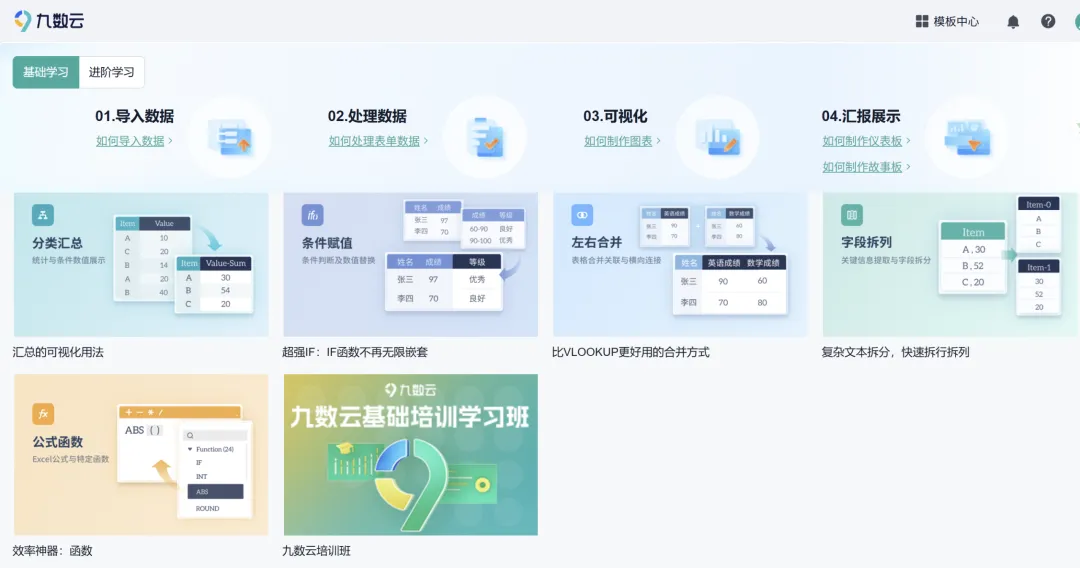Open the 左右合并 tutorial card
This screenshot has height=568, width=1080.
(x=681, y=264)
